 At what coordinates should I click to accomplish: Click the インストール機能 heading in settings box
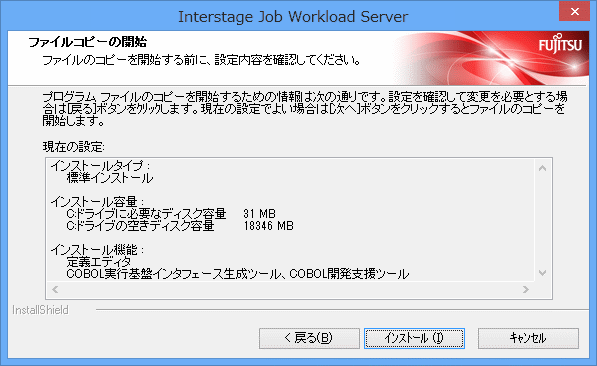(97, 250)
